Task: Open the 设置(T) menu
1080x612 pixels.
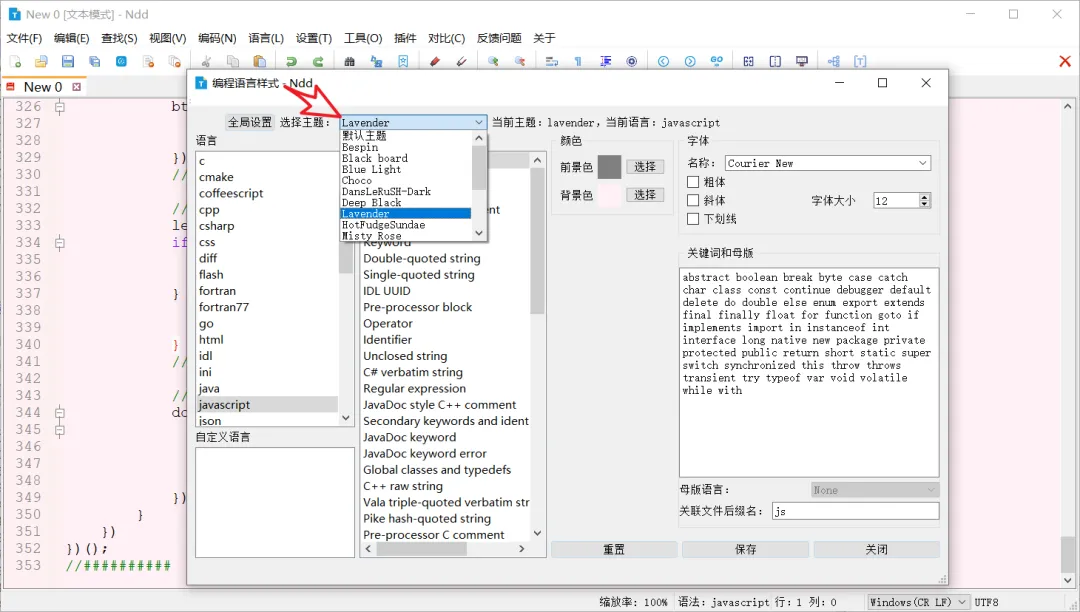Action: [x=313, y=38]
